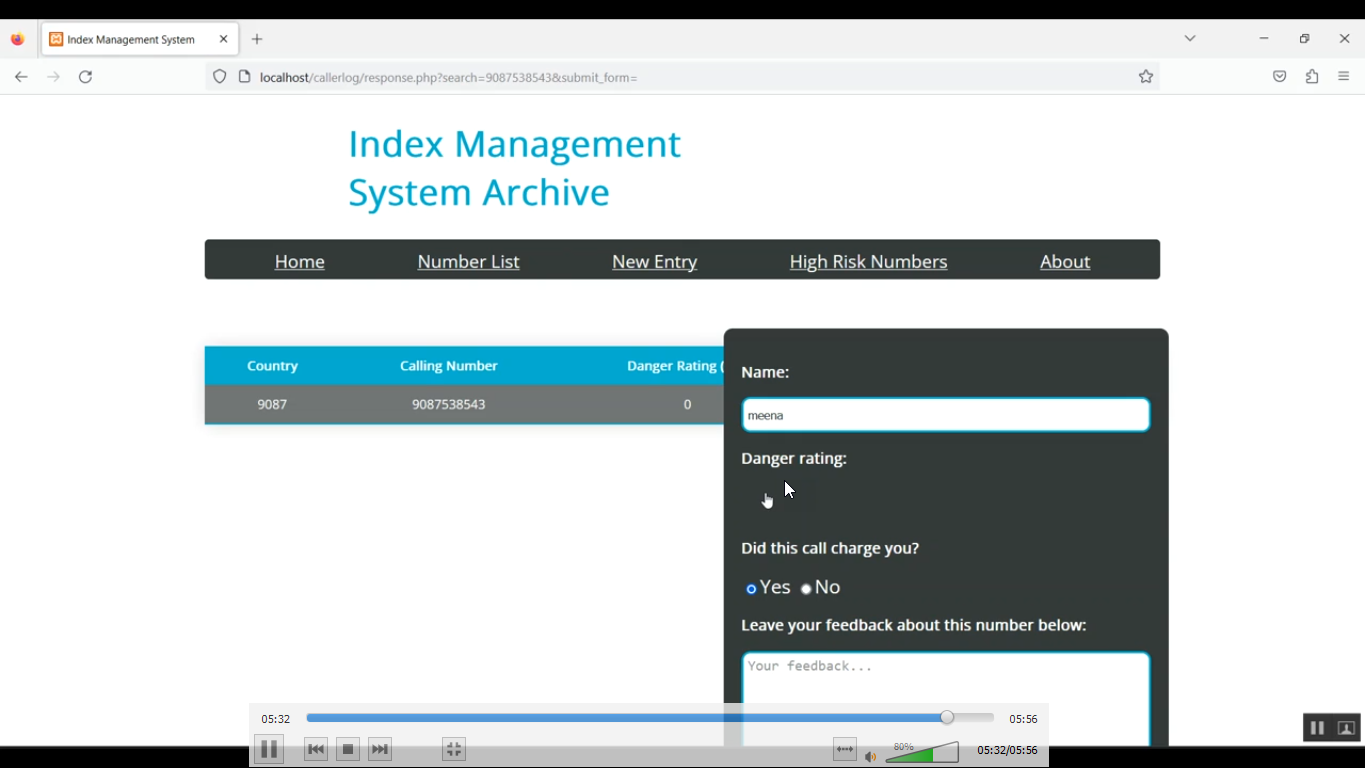
Task: Stop the video playback
Action: coord(348,749)
